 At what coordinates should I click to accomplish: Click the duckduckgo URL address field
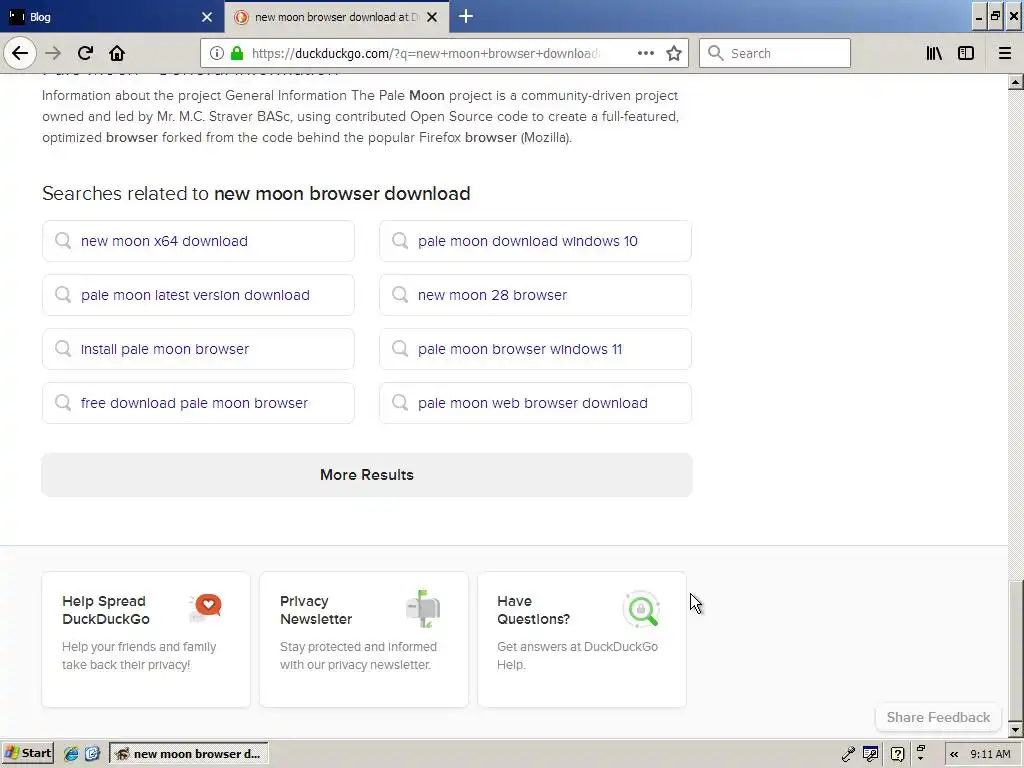coord(424,53)
